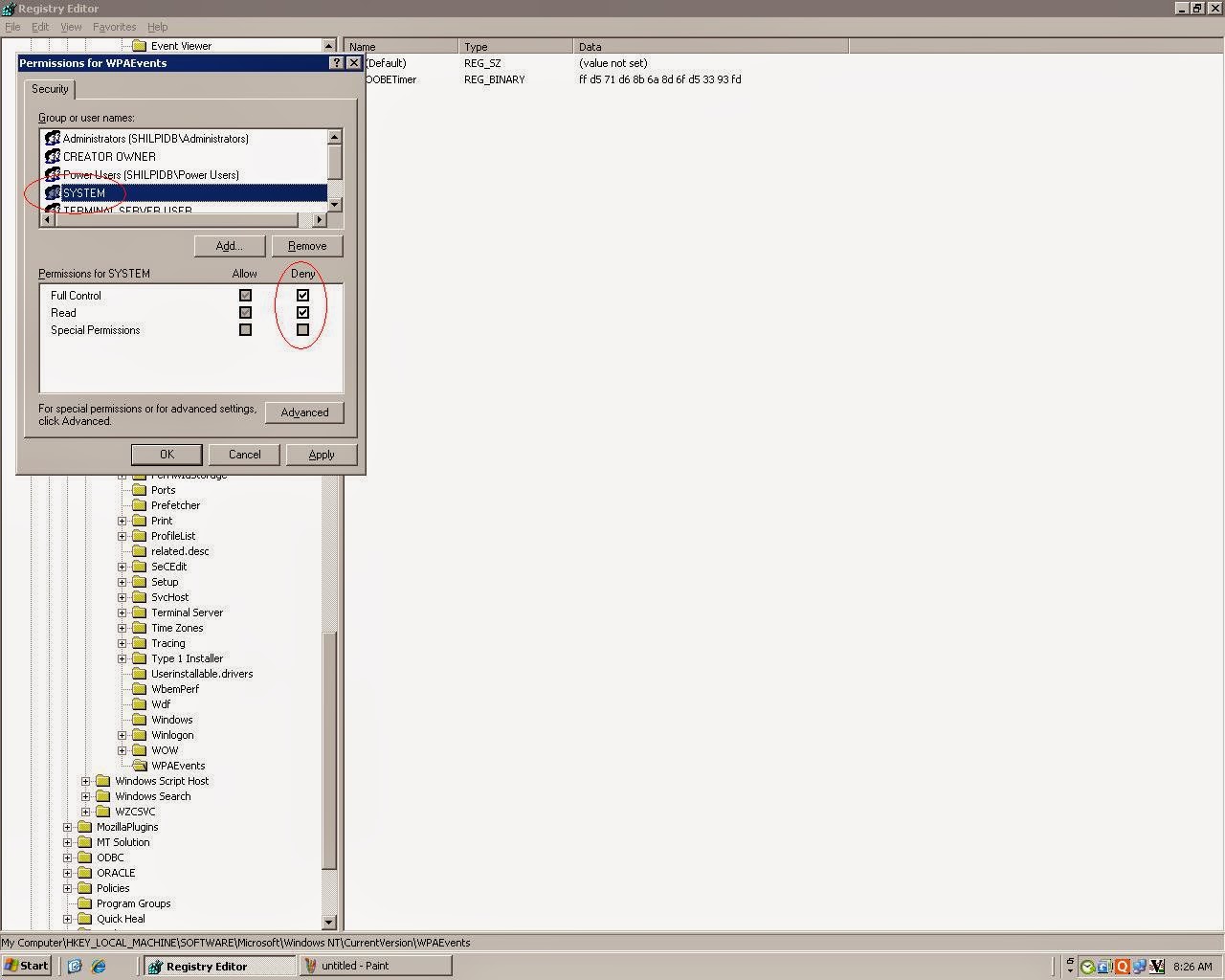Open the orange Quick Heal tray icon

(1122, 967)
